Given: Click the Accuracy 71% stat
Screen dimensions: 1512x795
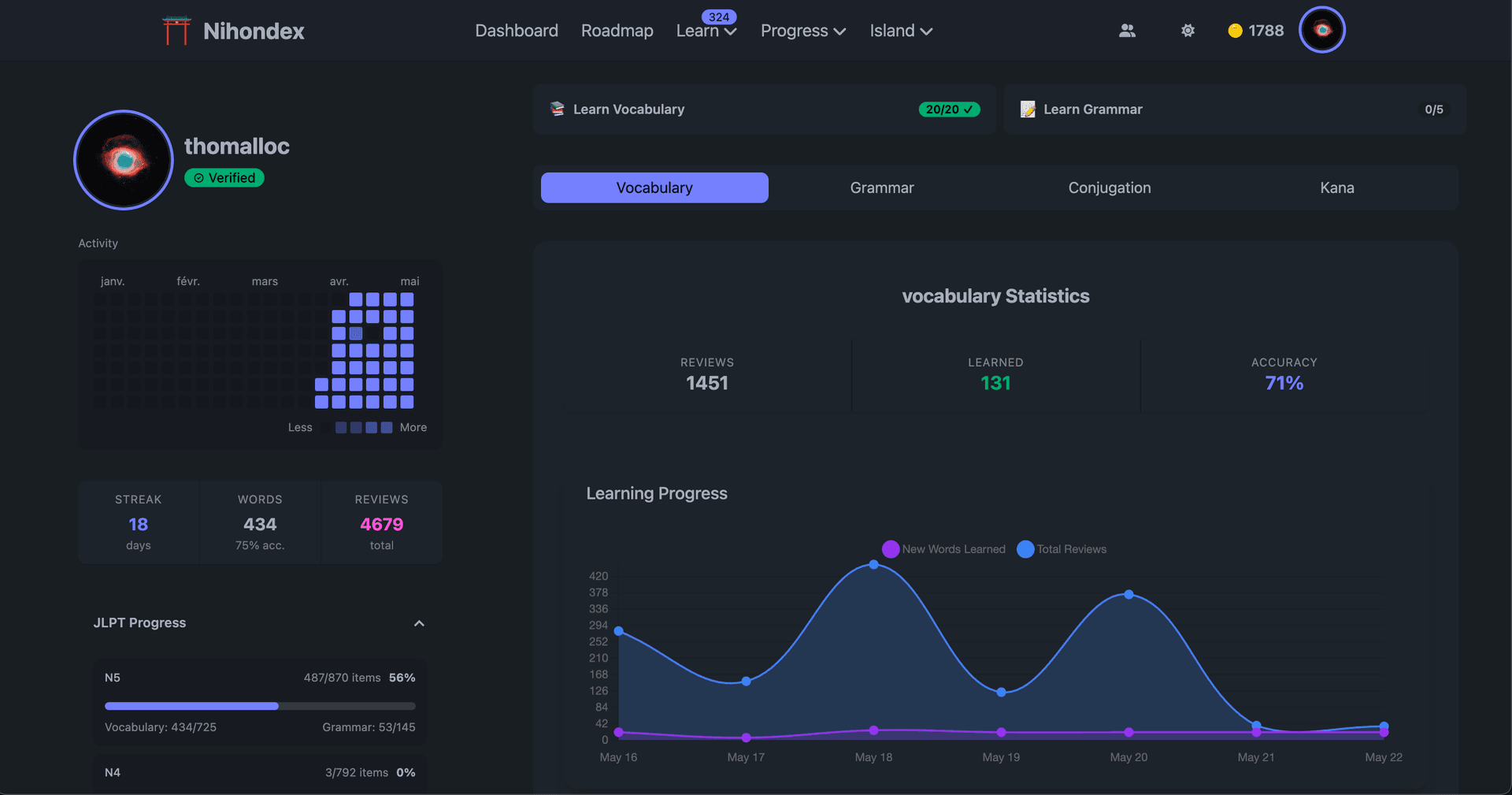Looking at the screenshot, I should coord(1284,374).
